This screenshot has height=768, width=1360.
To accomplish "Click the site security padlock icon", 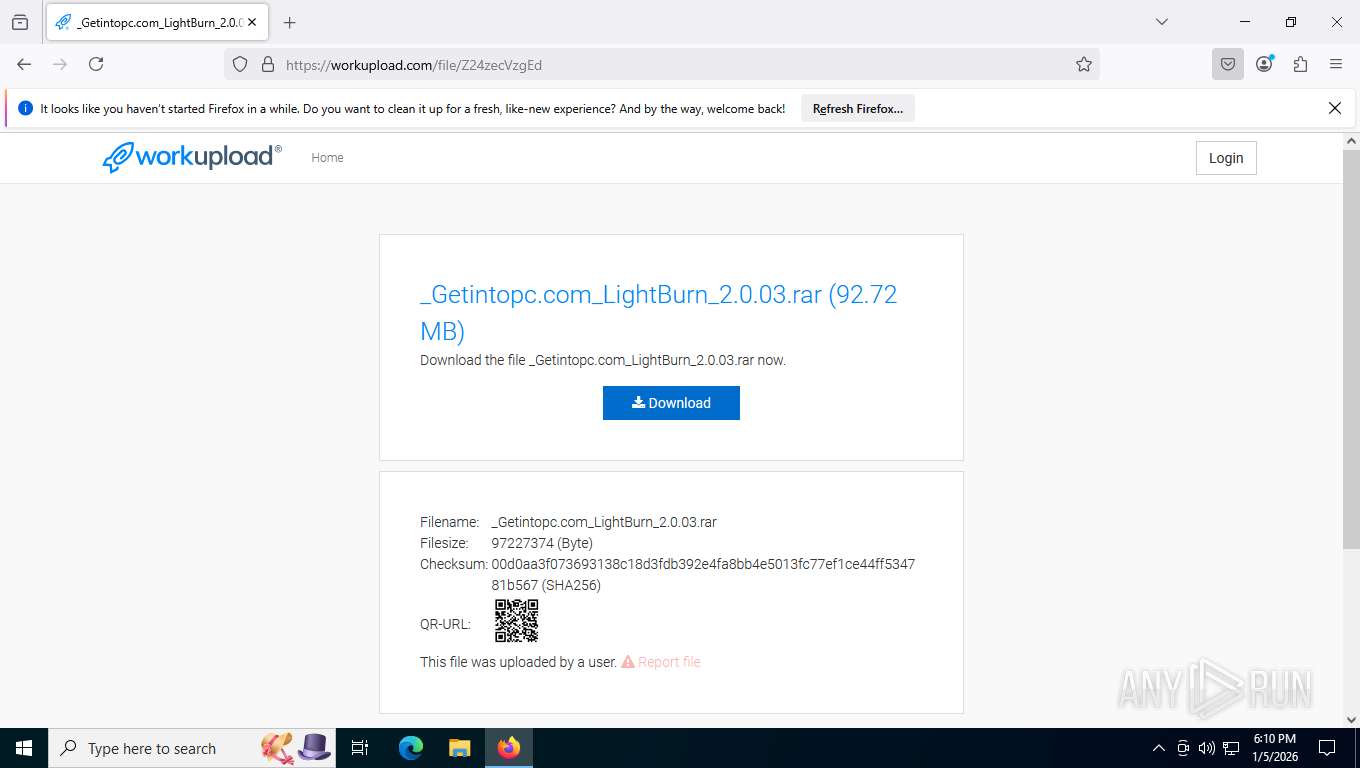I will pos(267,64).
